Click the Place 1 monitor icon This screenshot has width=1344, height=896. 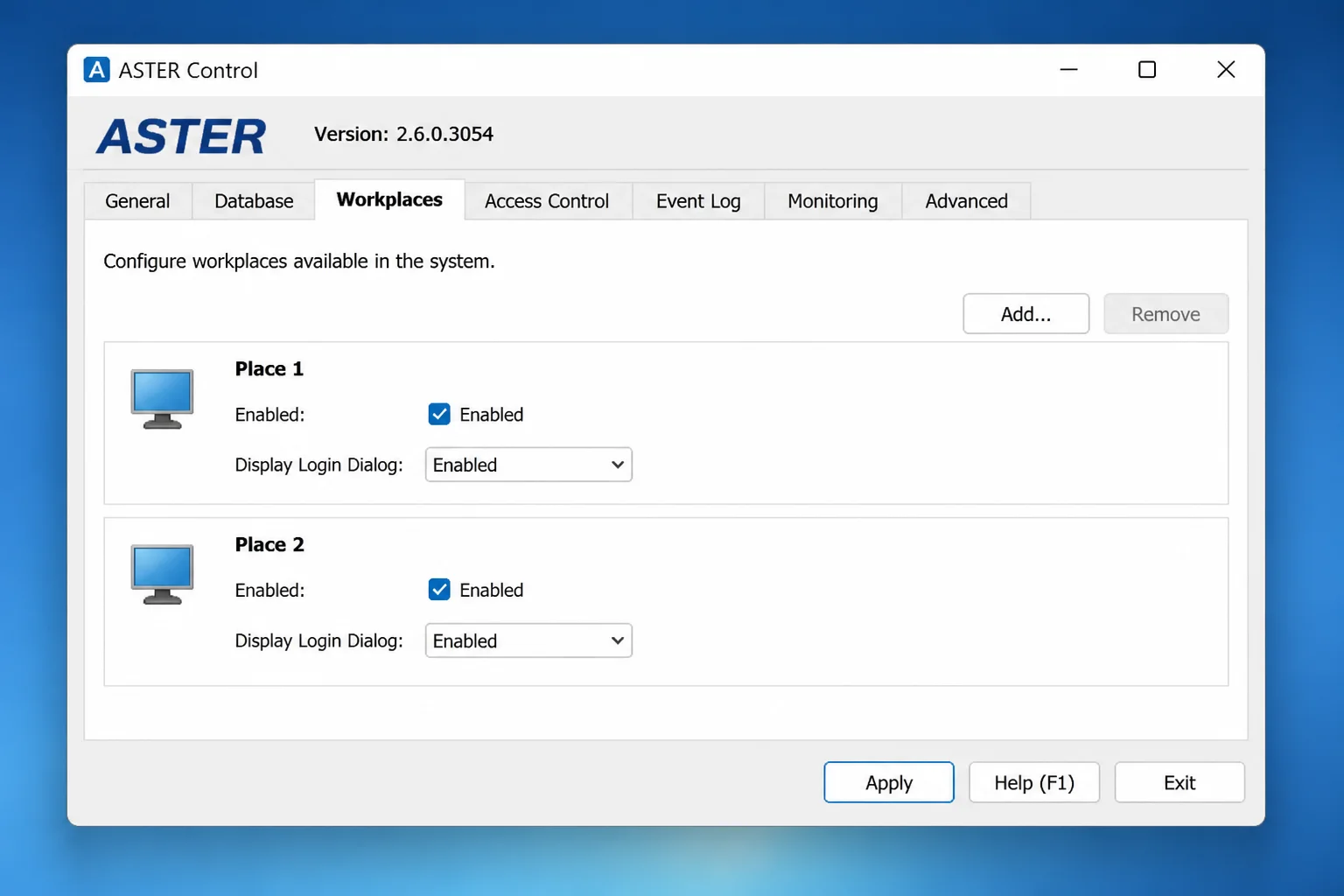click(x=162, y=399)
